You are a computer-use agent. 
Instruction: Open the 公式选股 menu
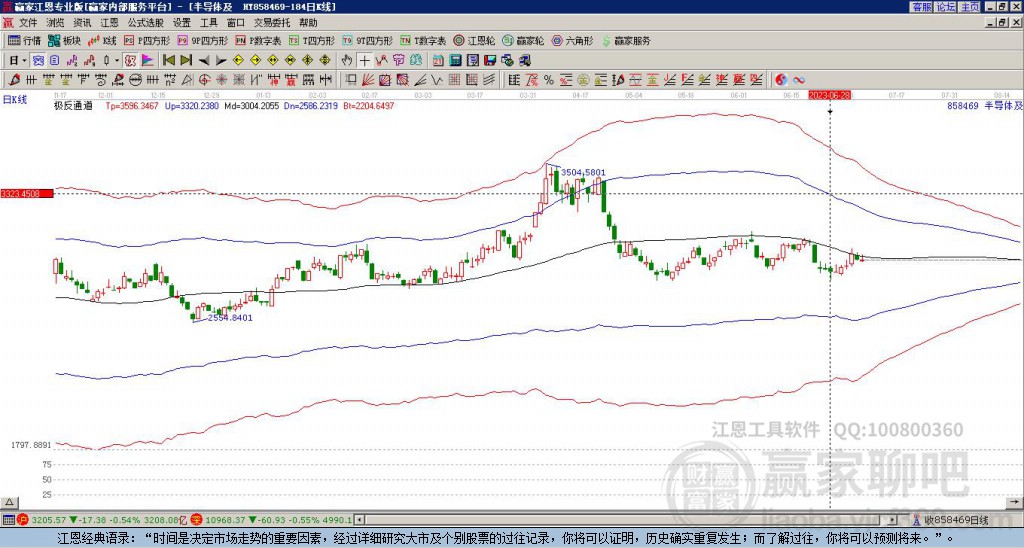click(x=146, y=23)
